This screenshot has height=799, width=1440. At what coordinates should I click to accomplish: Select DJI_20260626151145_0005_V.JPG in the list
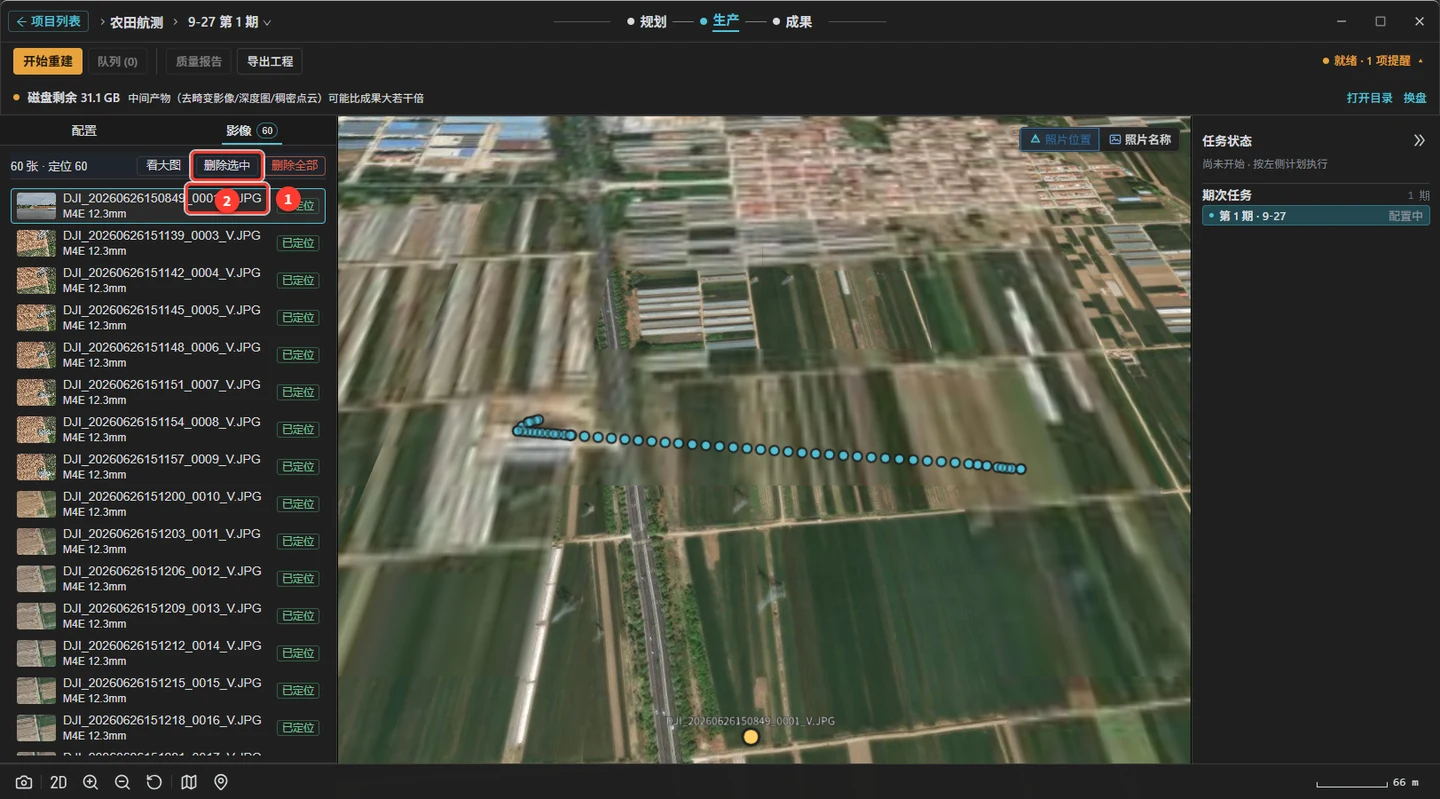168,318
